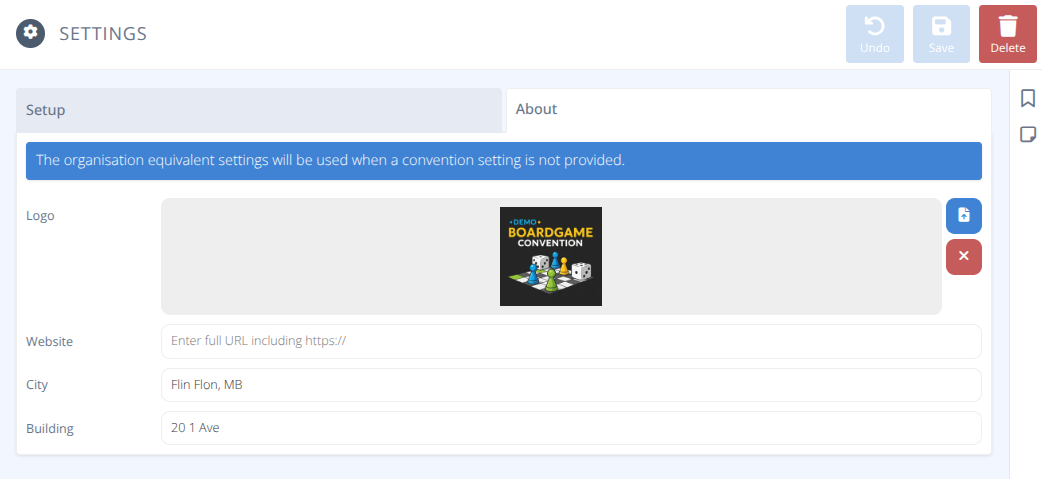Click the Save button

(x=942, y=34)
